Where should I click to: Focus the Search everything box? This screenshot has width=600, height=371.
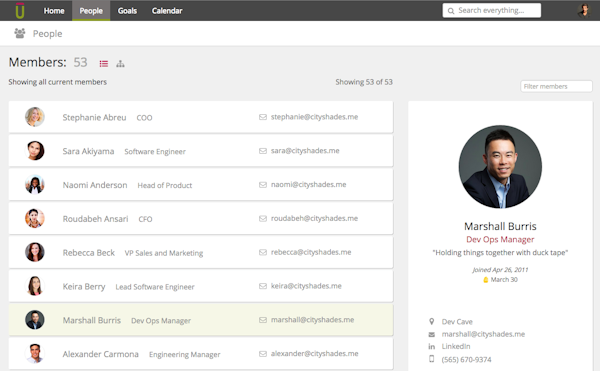[x=492, y=10]
